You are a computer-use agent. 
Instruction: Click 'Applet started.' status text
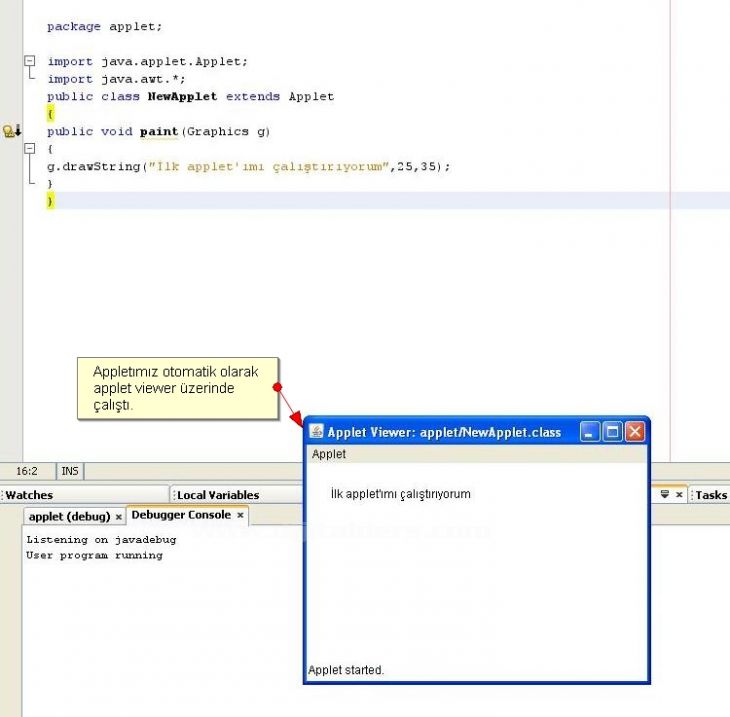point(345,670)
